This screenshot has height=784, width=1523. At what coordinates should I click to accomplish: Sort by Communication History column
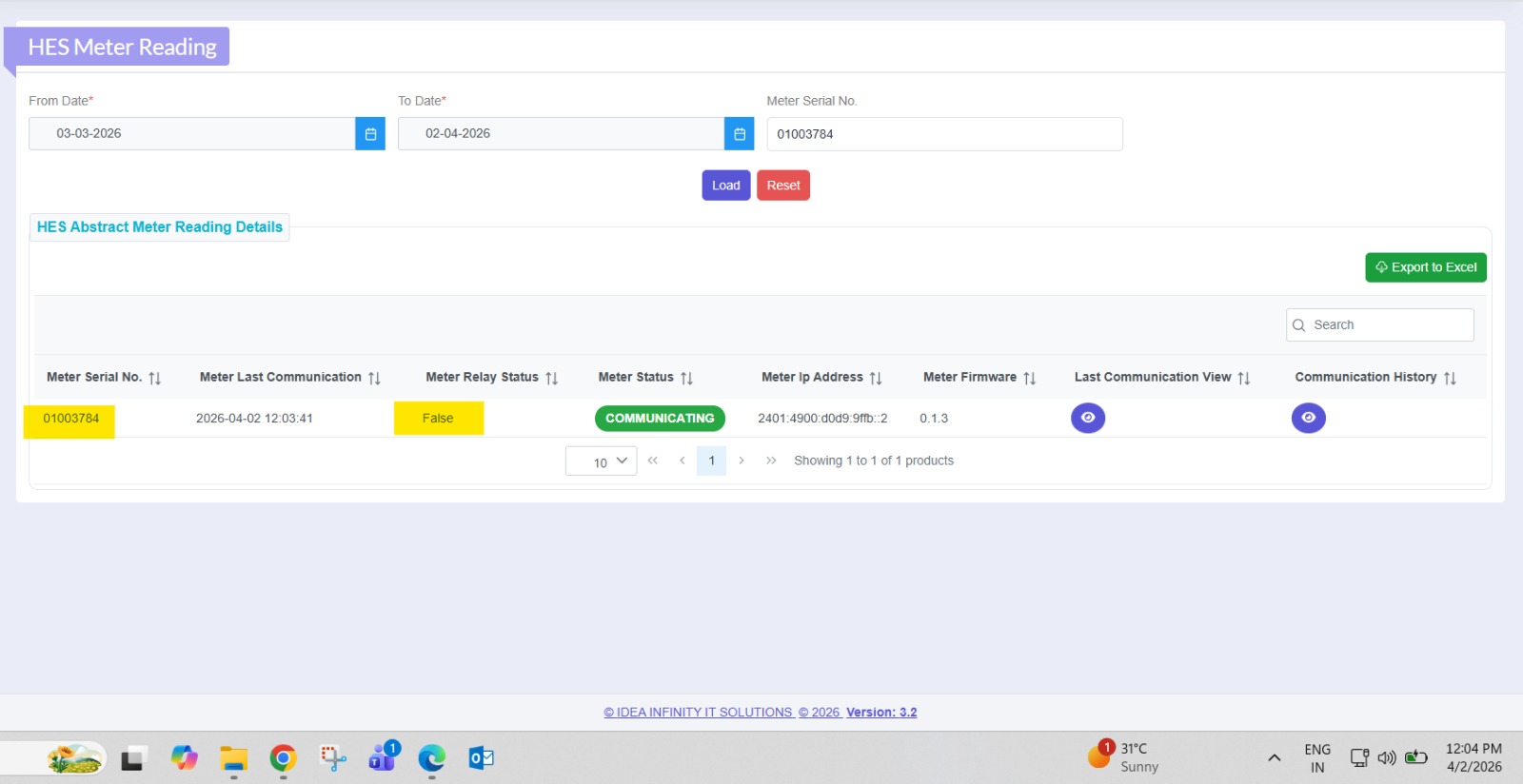pyautogui.click(x=1451, y=378)
